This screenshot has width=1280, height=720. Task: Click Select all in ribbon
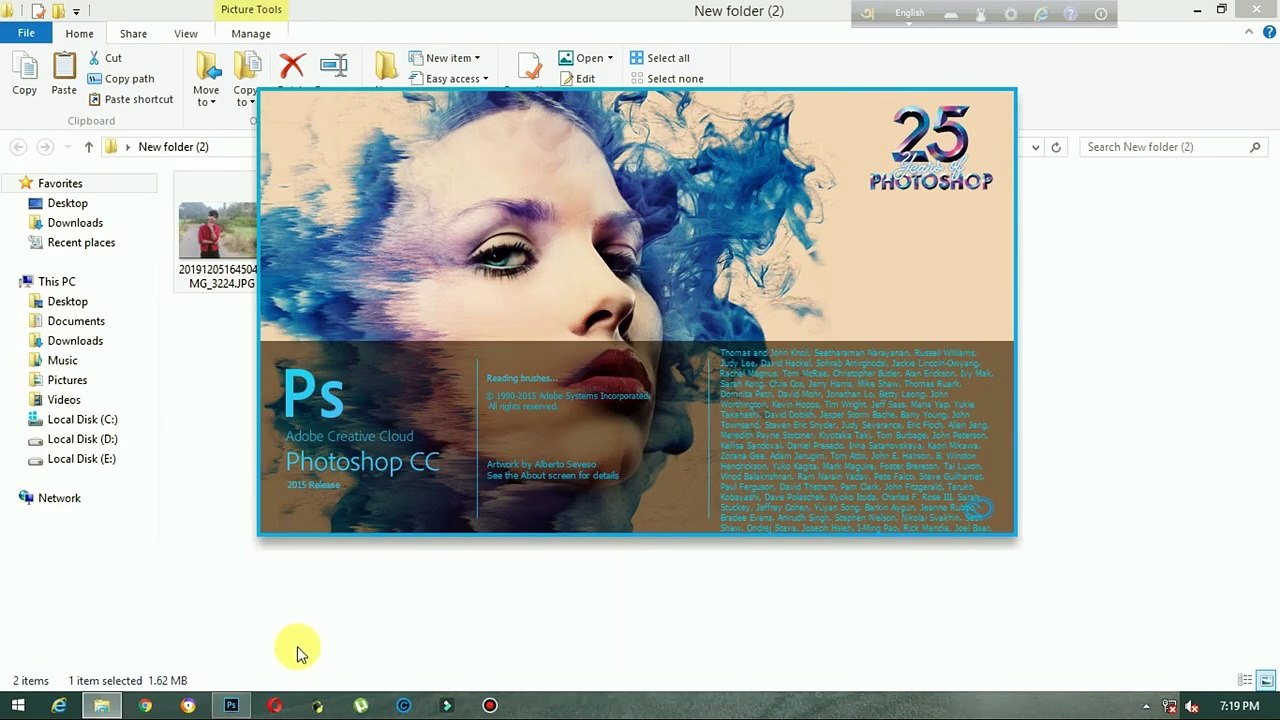[x=660, y=58]
